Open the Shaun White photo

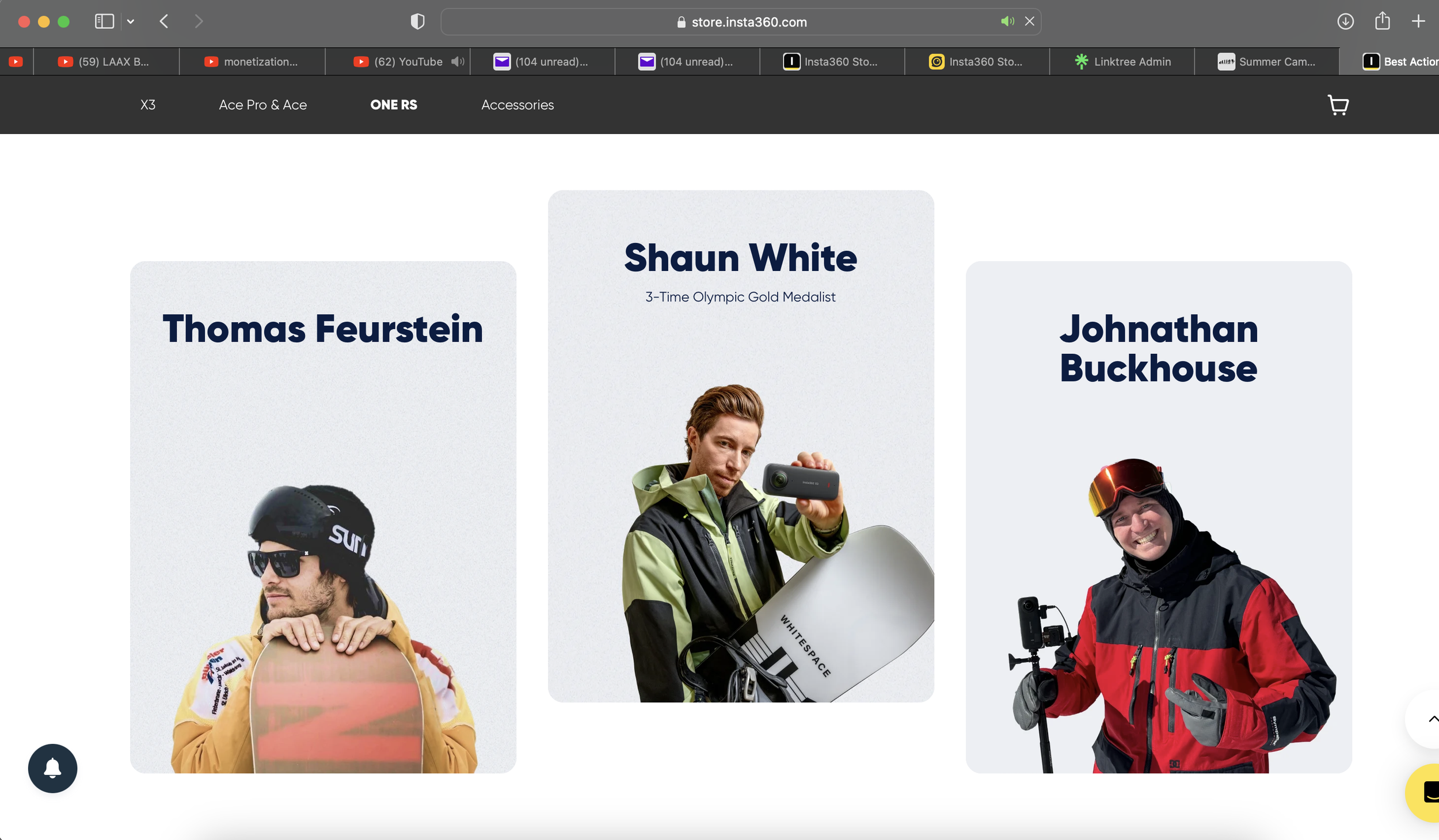pos(778,543)
